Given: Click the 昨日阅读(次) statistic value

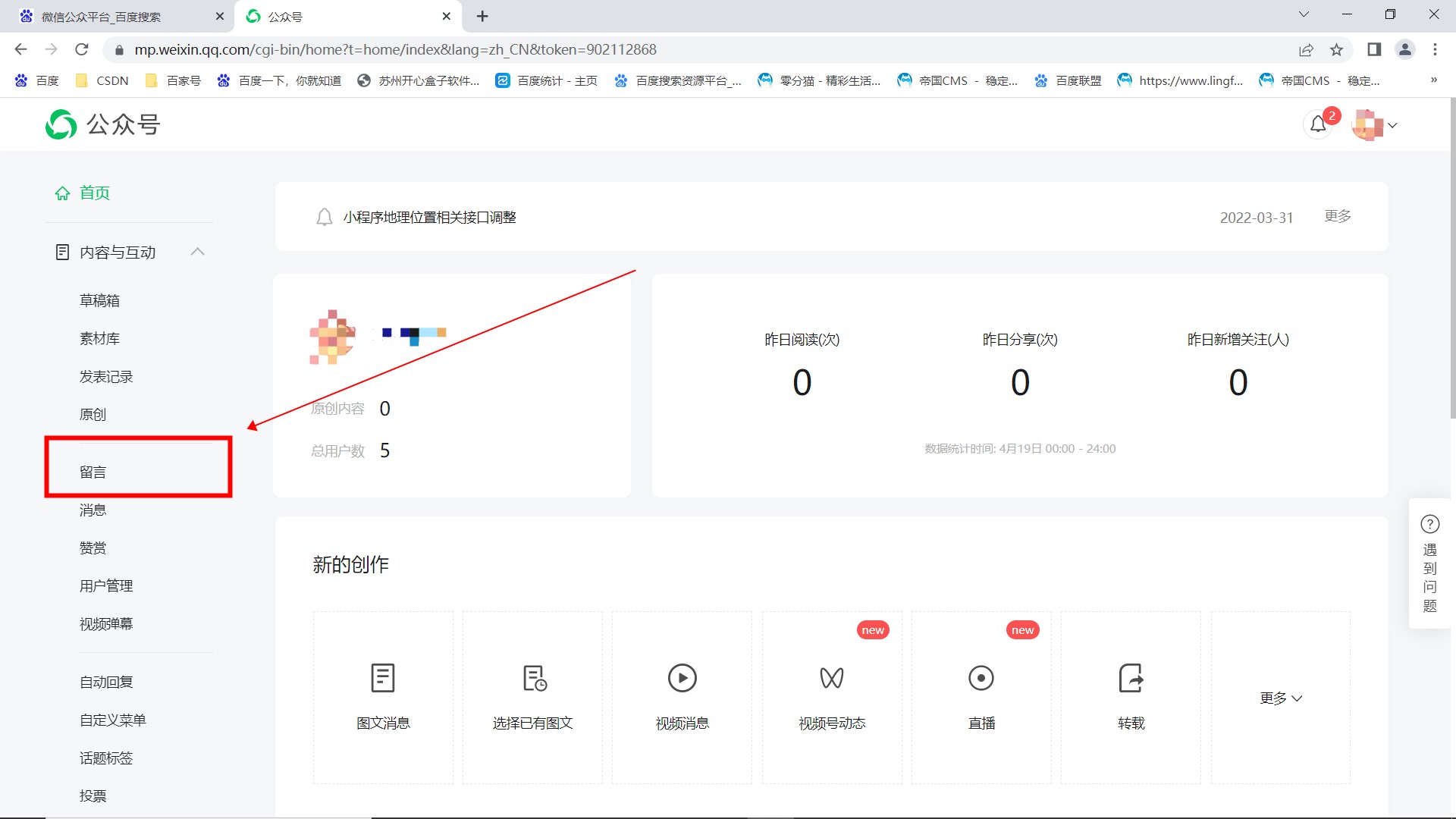Looking at the screenshot, I should point(802,382).
